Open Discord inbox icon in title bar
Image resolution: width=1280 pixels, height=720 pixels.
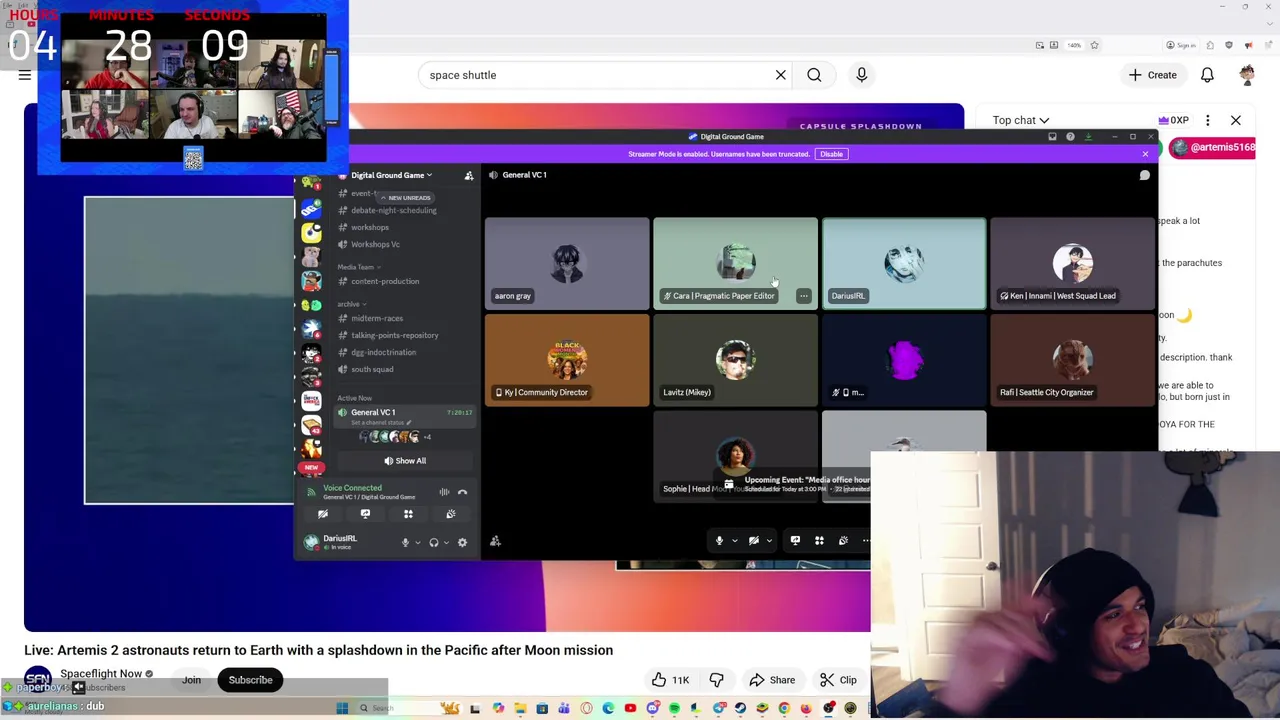(x=1052, y=137)
